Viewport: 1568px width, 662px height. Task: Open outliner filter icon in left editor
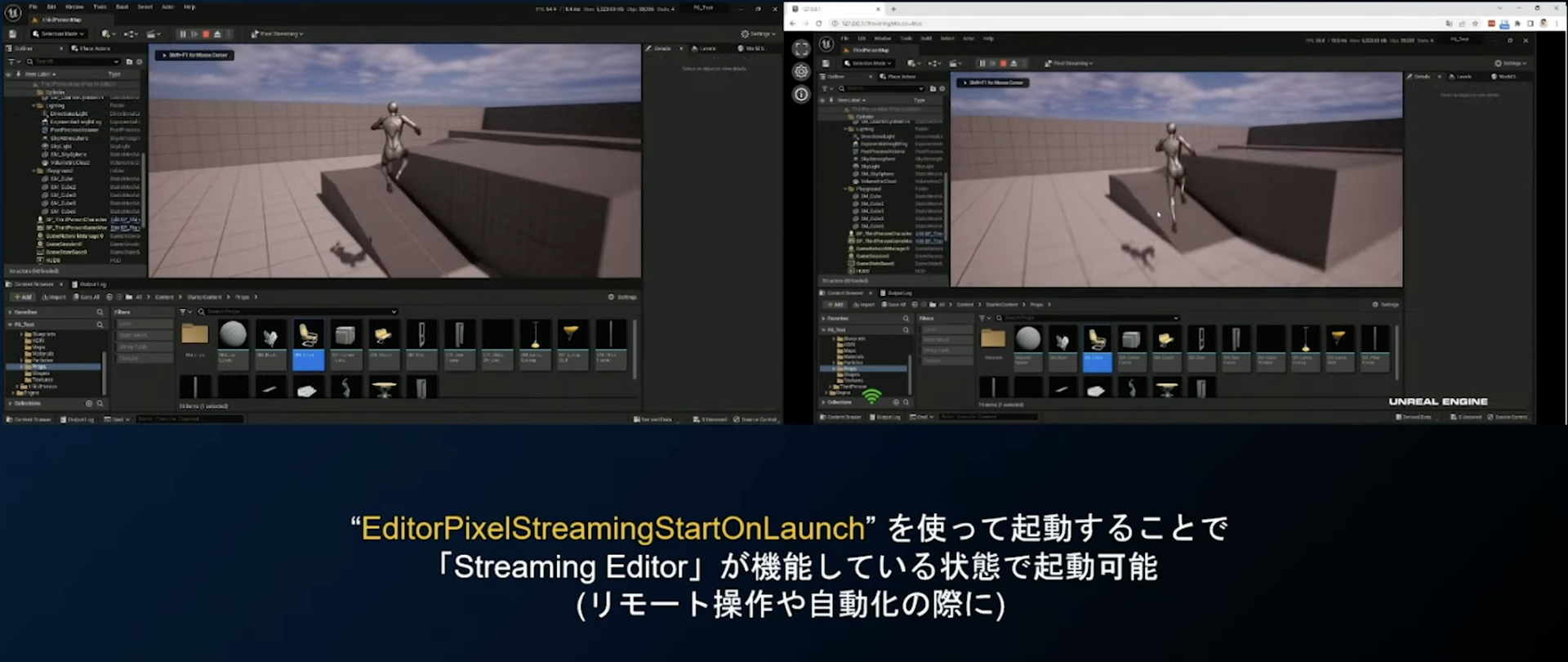pos(13,61)
